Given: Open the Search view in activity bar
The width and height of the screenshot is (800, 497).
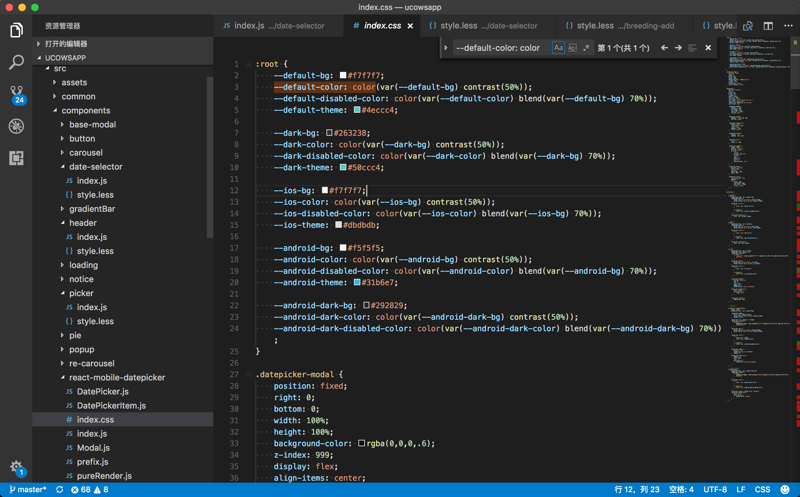Looking at the screenshot, I should click(16, 62).
